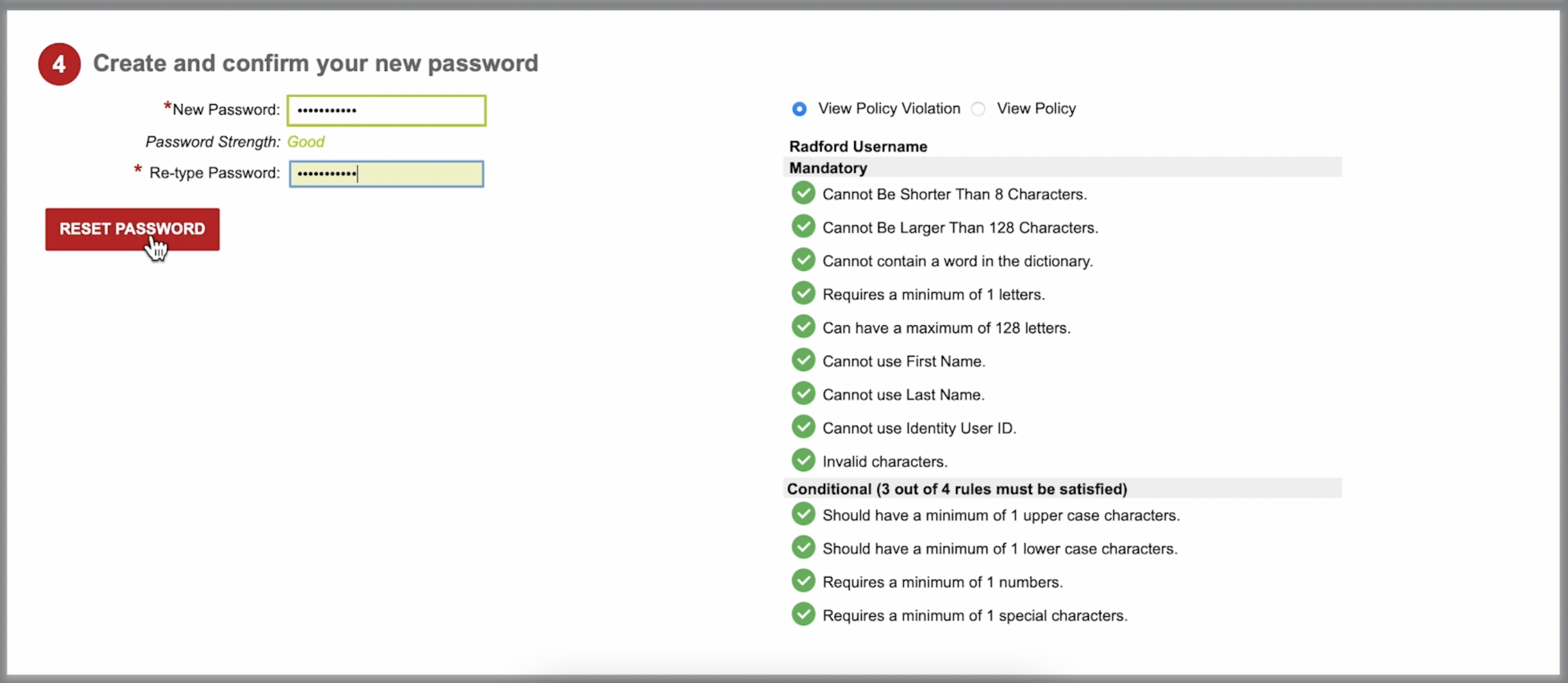1568x683 pixels.
Task: Focus the New Password input field
Action: click(x=387, y=111)
